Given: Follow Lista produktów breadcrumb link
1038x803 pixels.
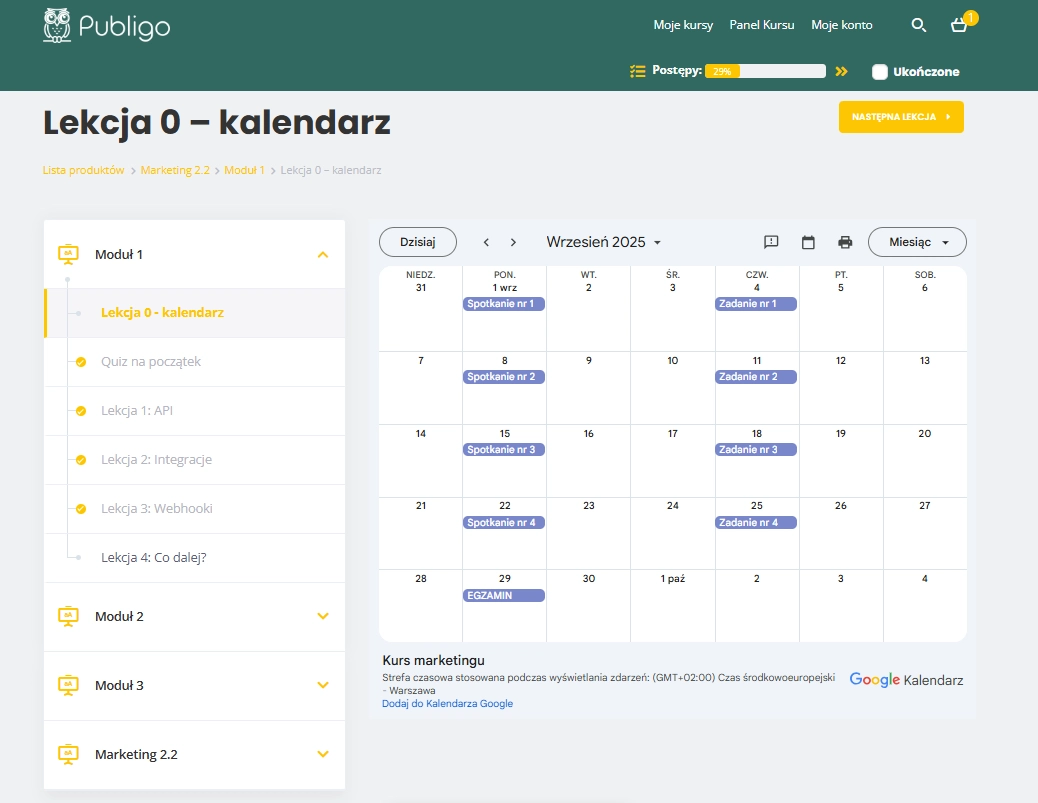Looking at the screenshot, I should pyautogui.click(x=83, y=170).
